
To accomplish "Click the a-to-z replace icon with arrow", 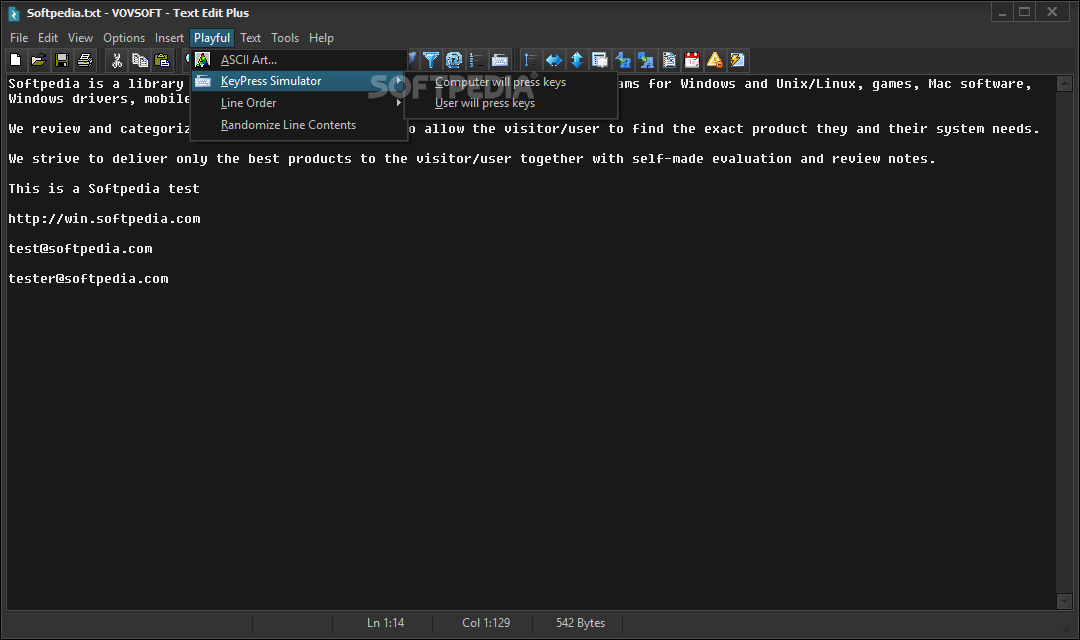I will 623,61.
